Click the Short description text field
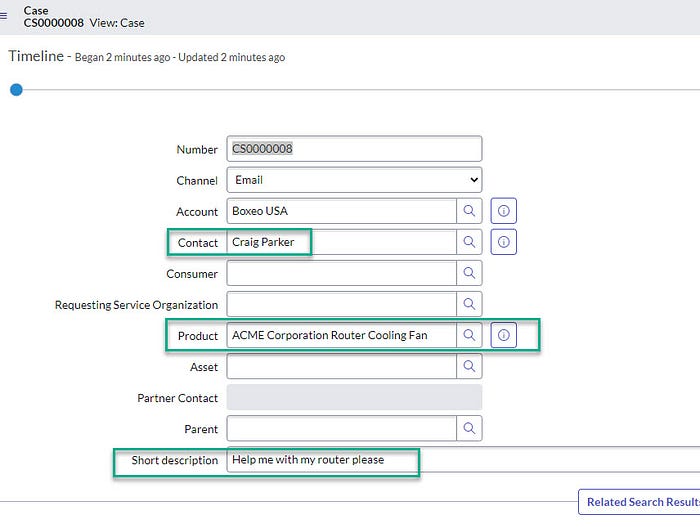The height and width of the screenshot is (527, 700). point(460,460)
